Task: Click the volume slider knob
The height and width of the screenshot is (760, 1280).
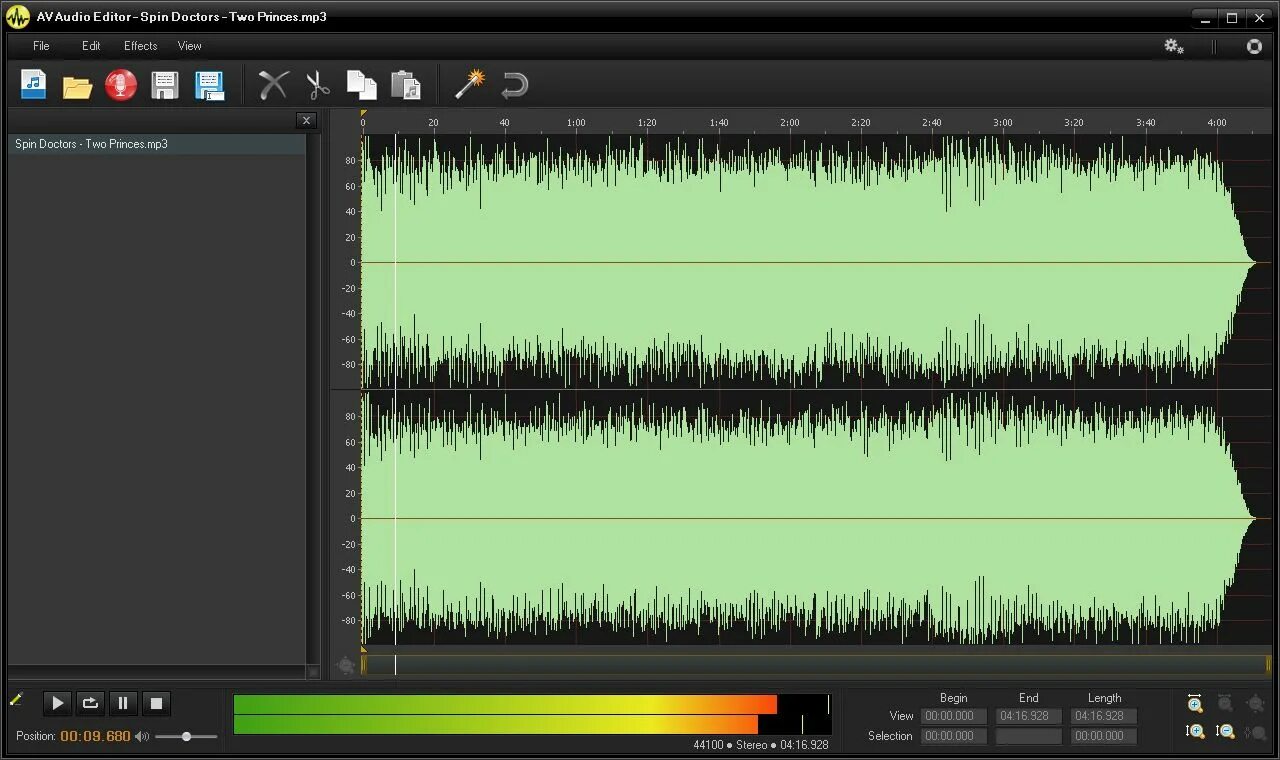Action: [186, 736]
